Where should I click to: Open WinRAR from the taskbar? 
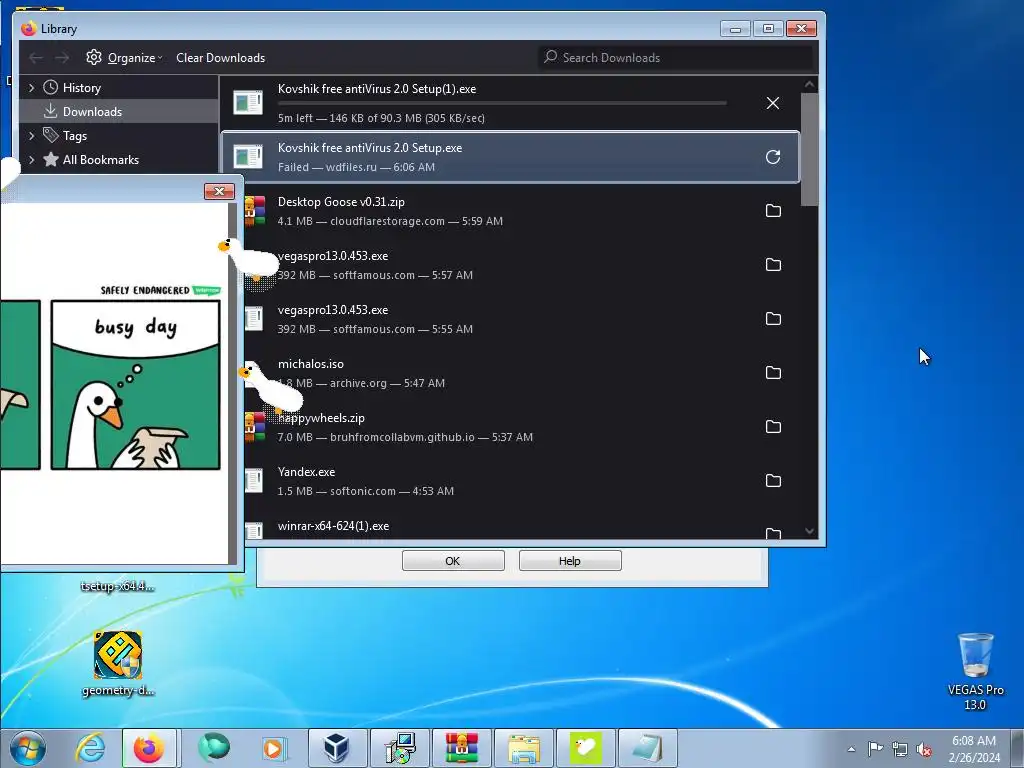pyautogui.click(x=462, y=748)
